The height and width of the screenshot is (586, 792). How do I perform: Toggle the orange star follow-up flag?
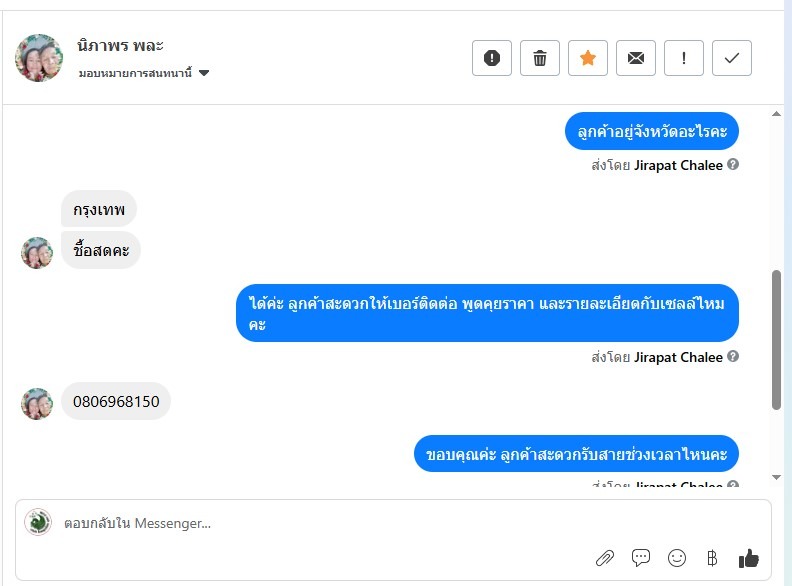click(588, 58)
